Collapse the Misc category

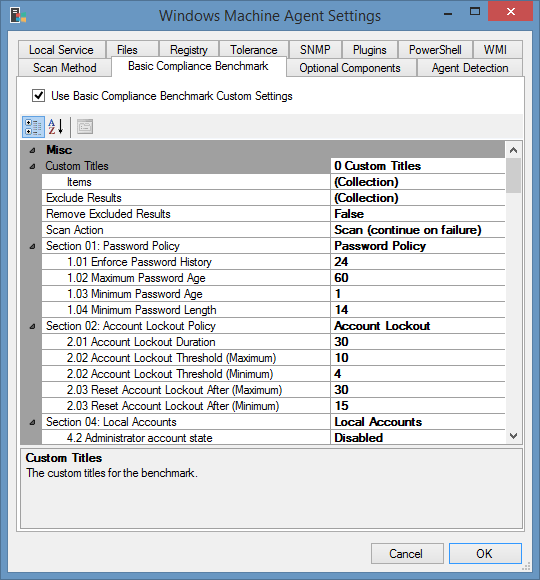pos(33,150)
